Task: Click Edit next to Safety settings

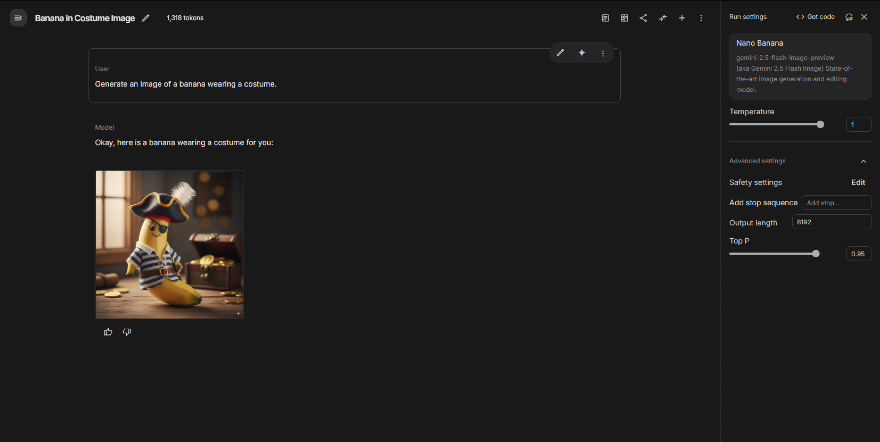Action: (x=858, y=183)
